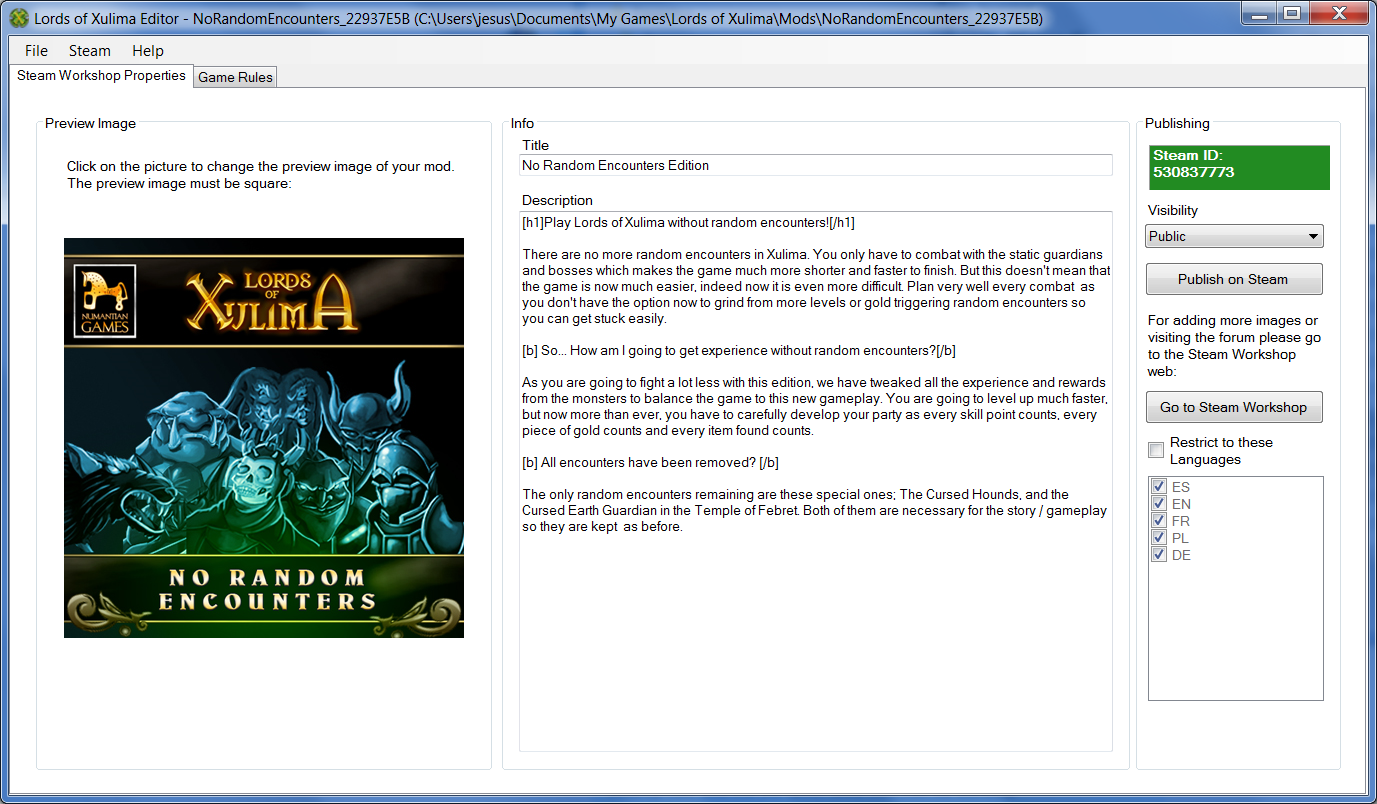The width and height of the screenshot is (1377, 804).
Task: Open the Help menu
Action: pyautogui.click(x=148, y=51)
